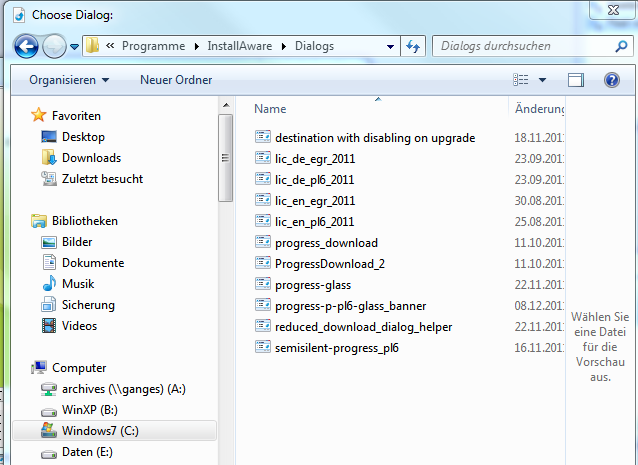
Task: Open the Dokumente library
Action: click(x=93, y=263)
